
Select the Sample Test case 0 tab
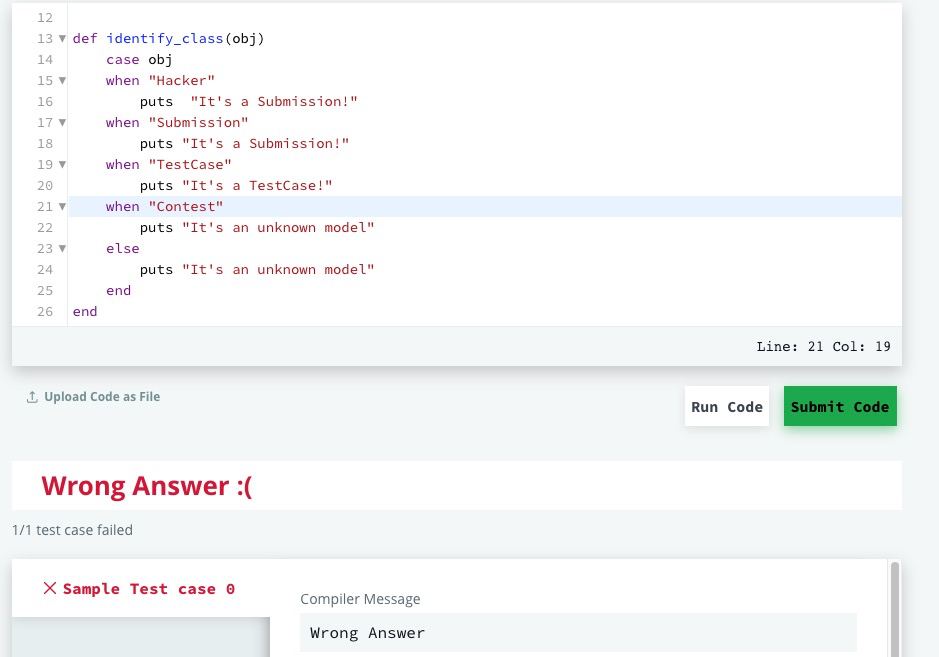(141, 588)
